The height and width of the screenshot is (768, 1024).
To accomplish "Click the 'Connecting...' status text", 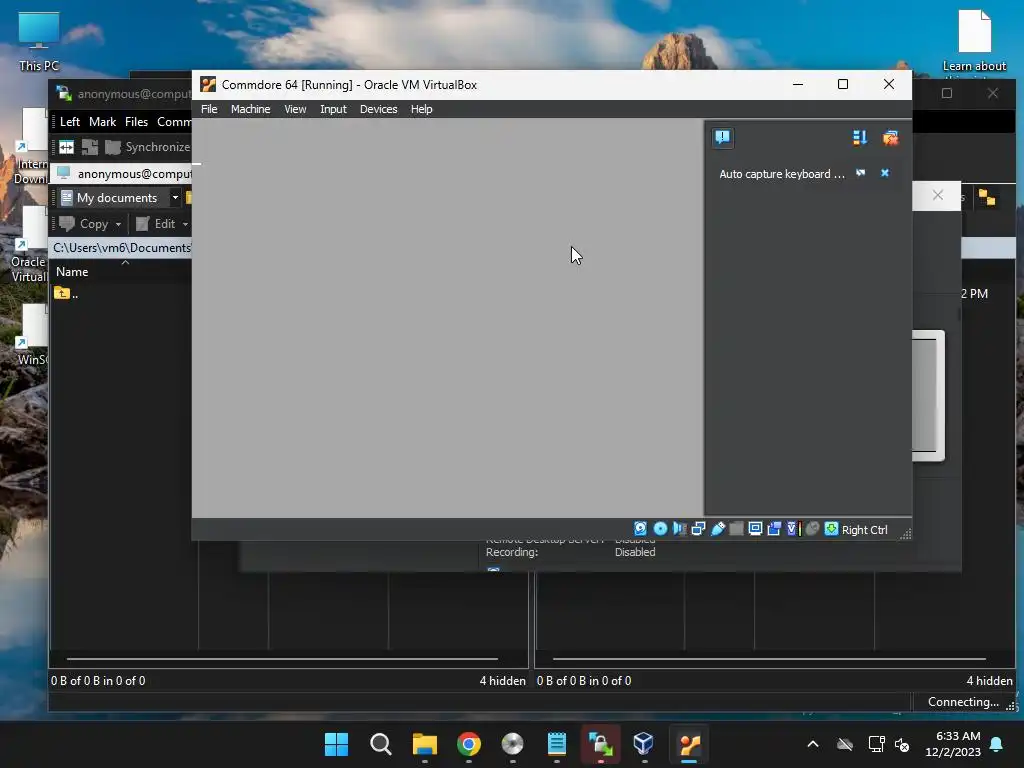I will pos(963,701).
